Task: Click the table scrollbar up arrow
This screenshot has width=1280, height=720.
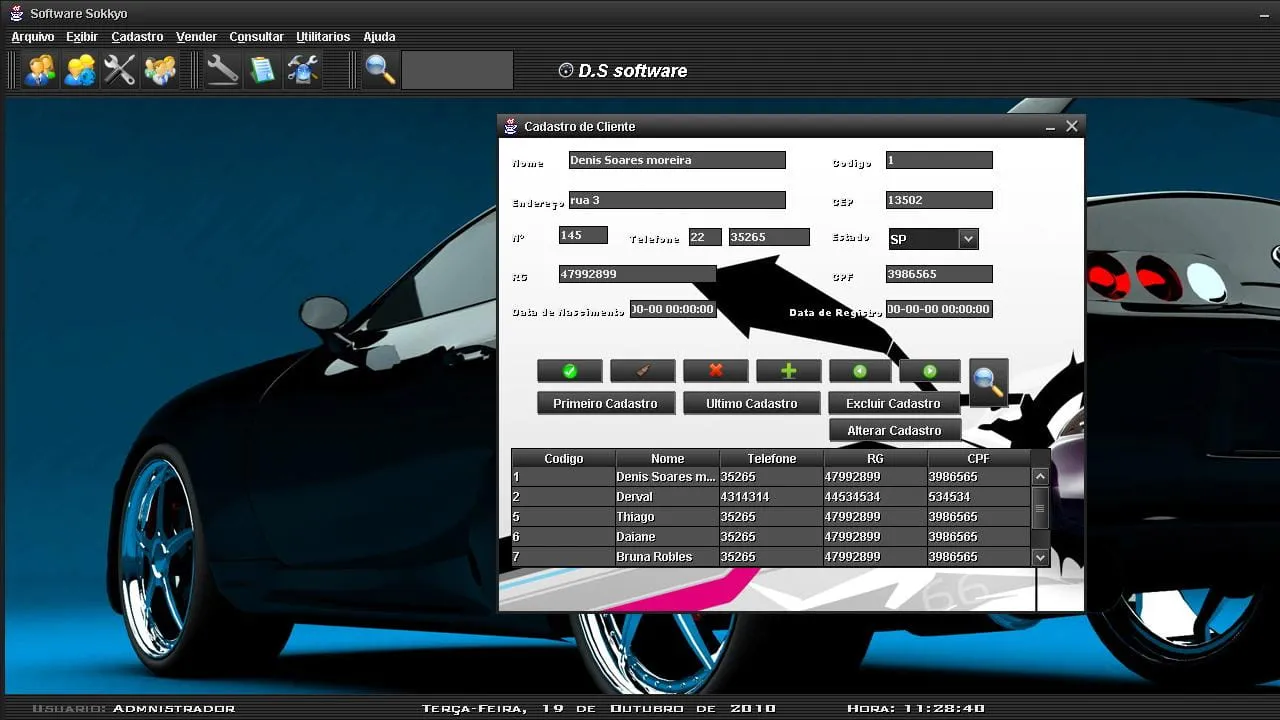Action: 1040,477
